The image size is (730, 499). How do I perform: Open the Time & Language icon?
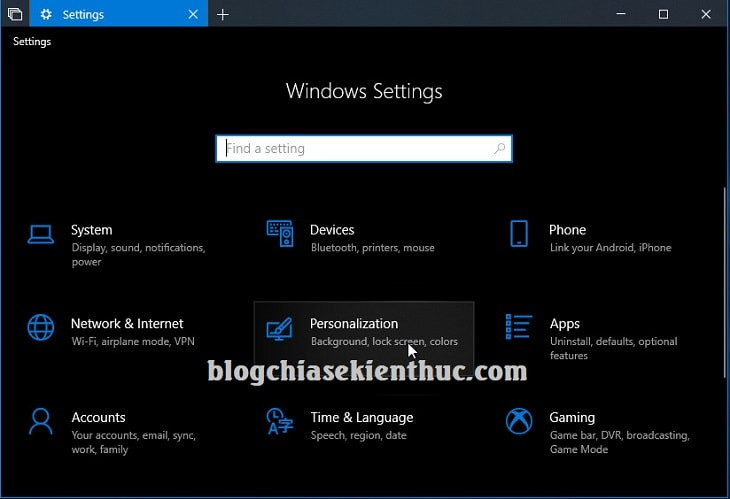[279, 421]
